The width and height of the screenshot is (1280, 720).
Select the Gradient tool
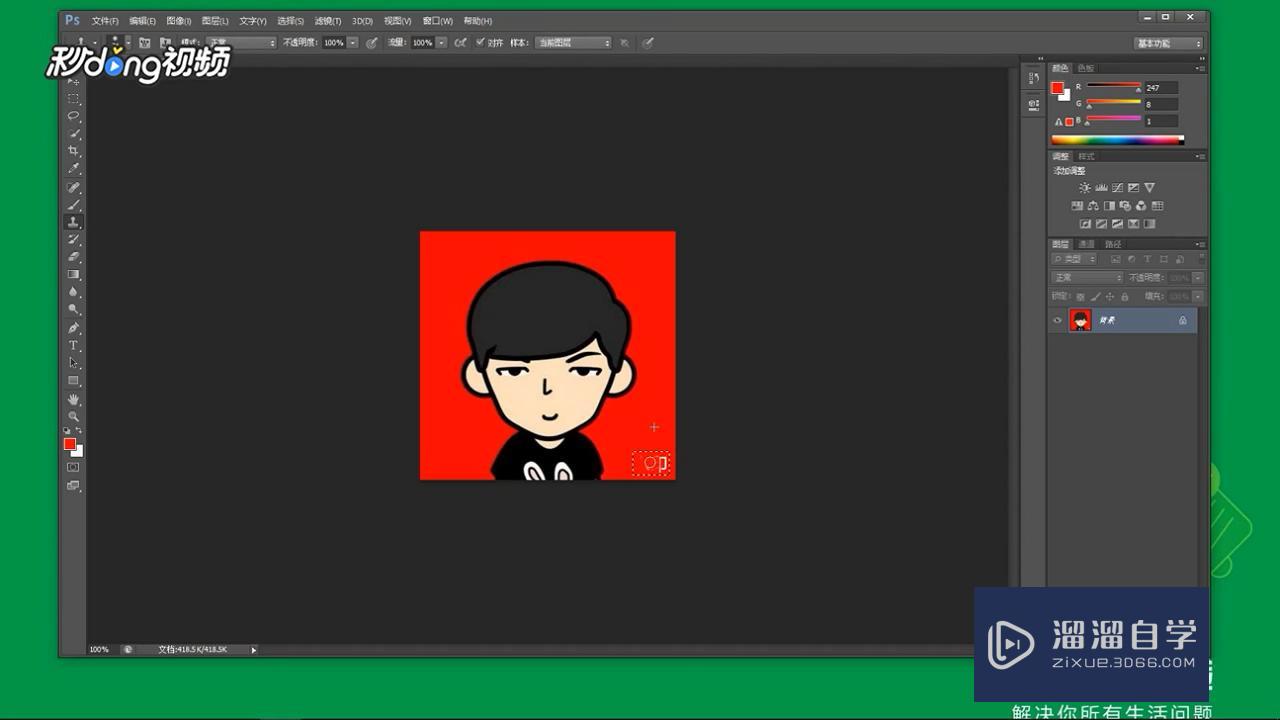[x=73, y=274]
